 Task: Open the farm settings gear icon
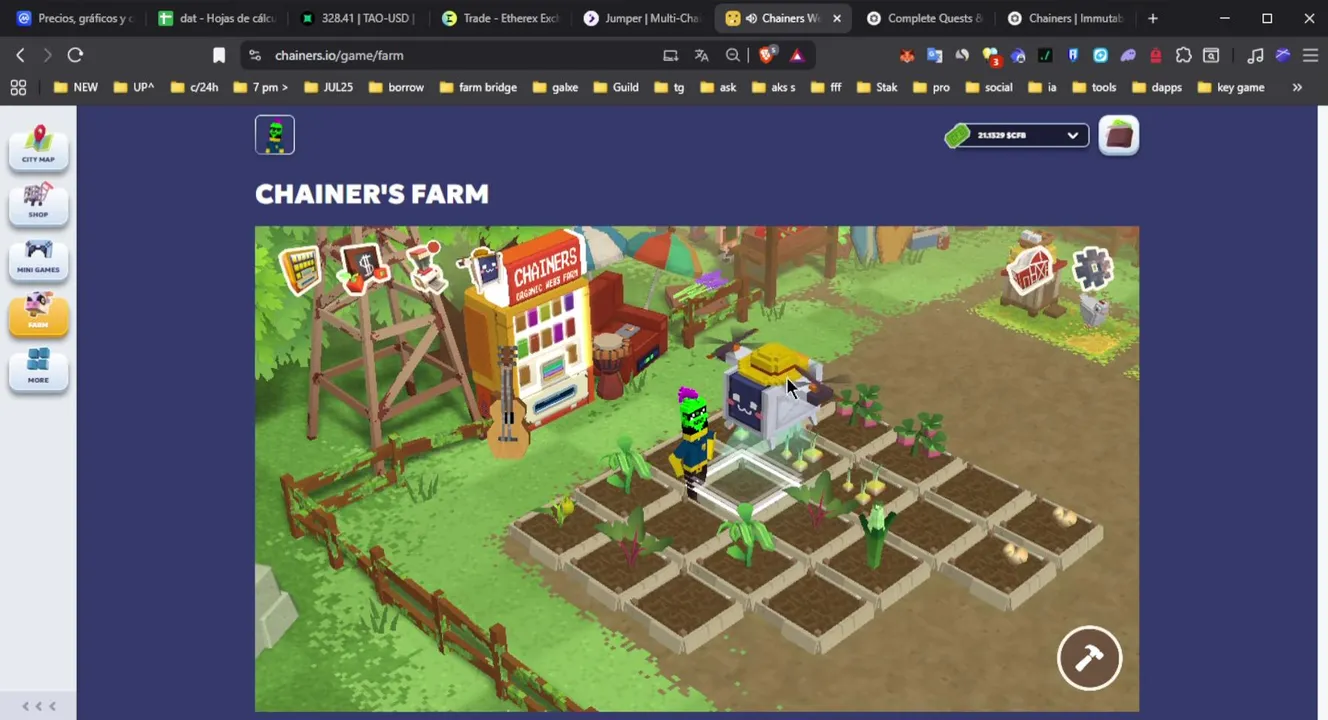1092,268
